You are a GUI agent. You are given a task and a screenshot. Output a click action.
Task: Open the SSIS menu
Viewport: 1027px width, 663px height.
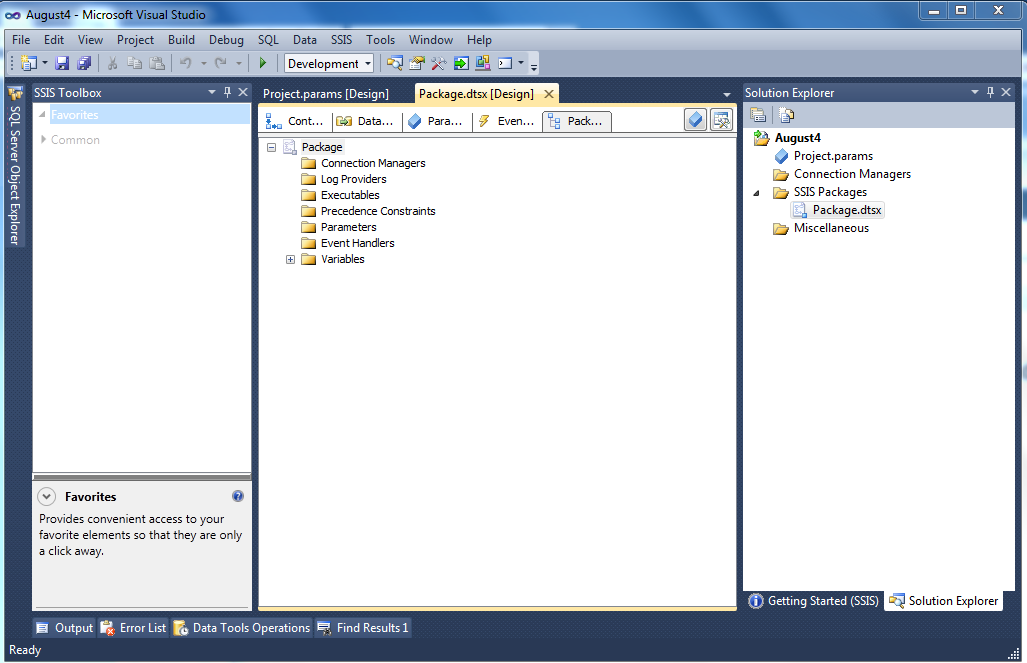point(341,40)
